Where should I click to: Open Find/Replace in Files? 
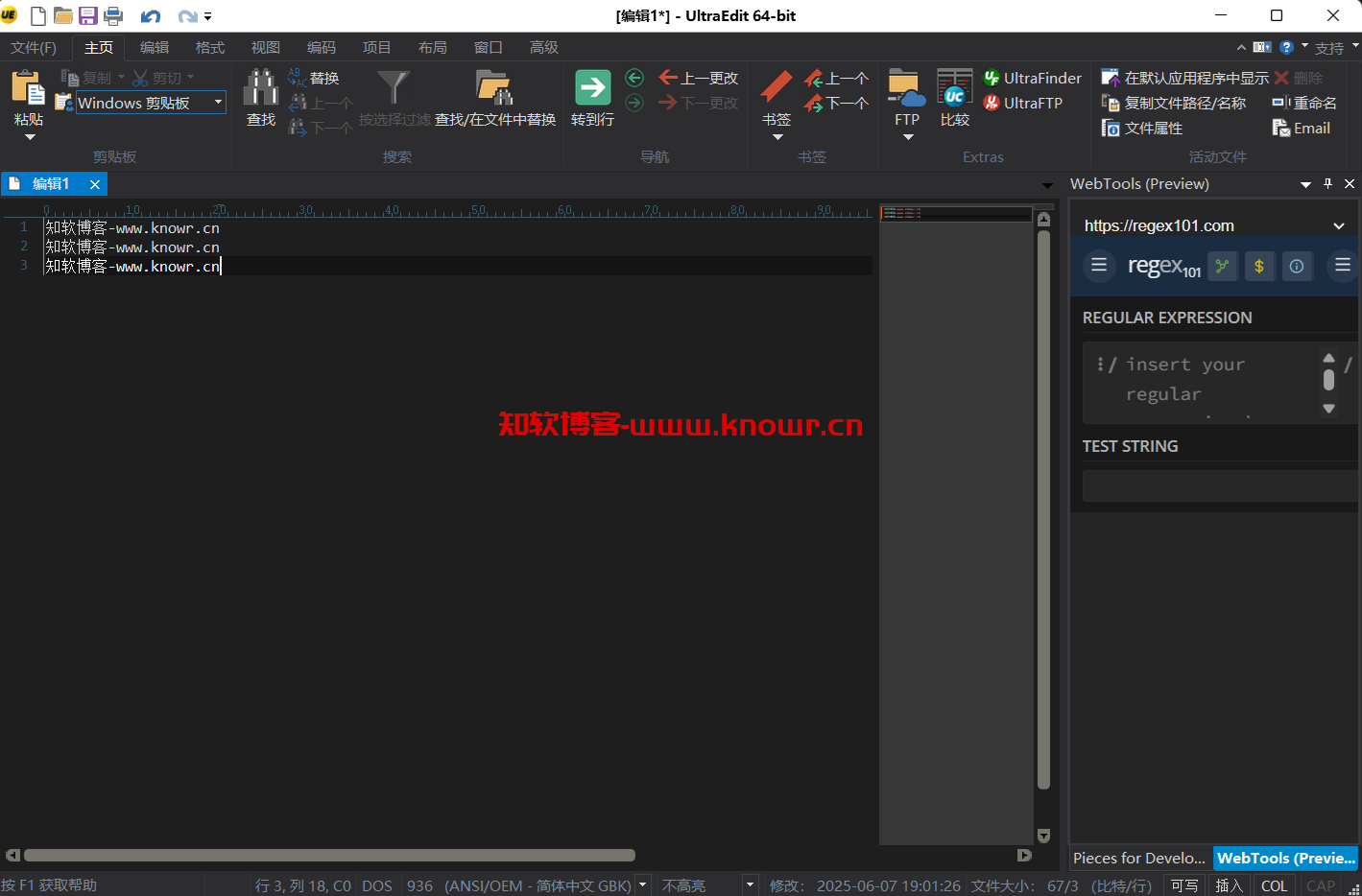[494, 99]
